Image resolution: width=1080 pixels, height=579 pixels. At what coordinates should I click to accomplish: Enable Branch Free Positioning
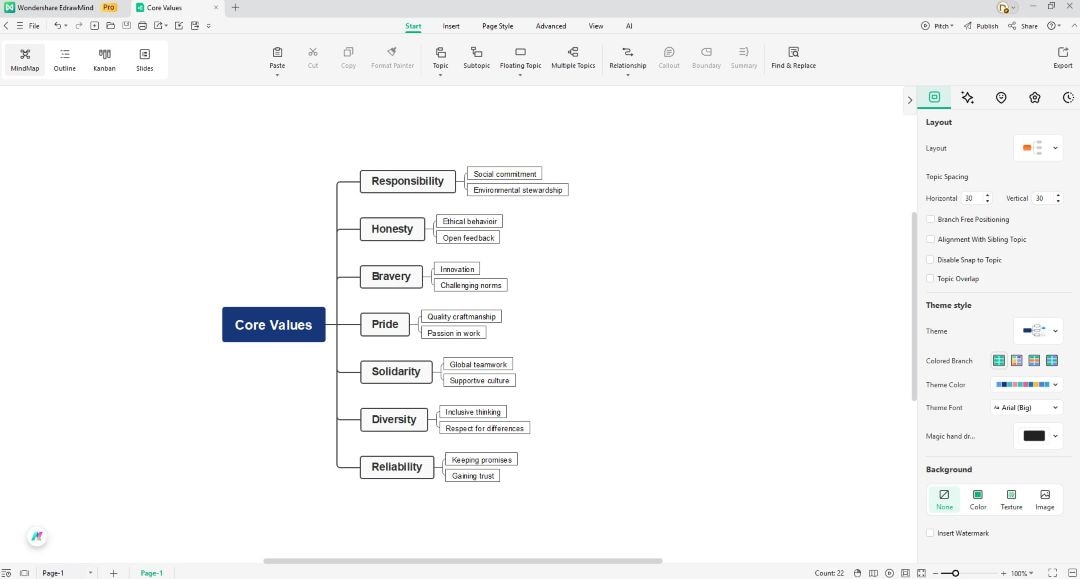[930, 219]
